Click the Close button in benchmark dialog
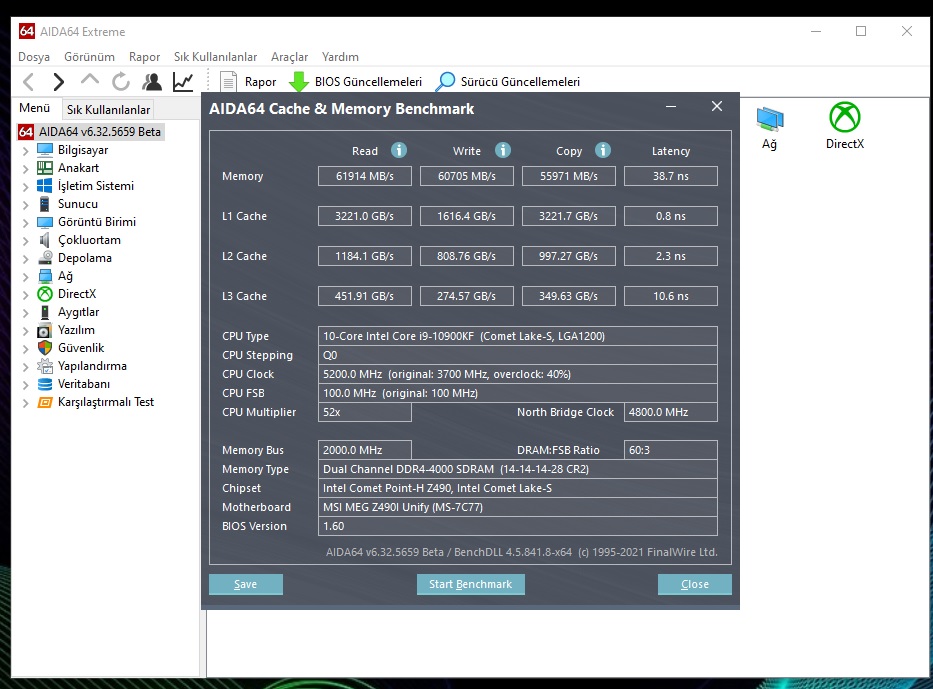 (695, 584)
